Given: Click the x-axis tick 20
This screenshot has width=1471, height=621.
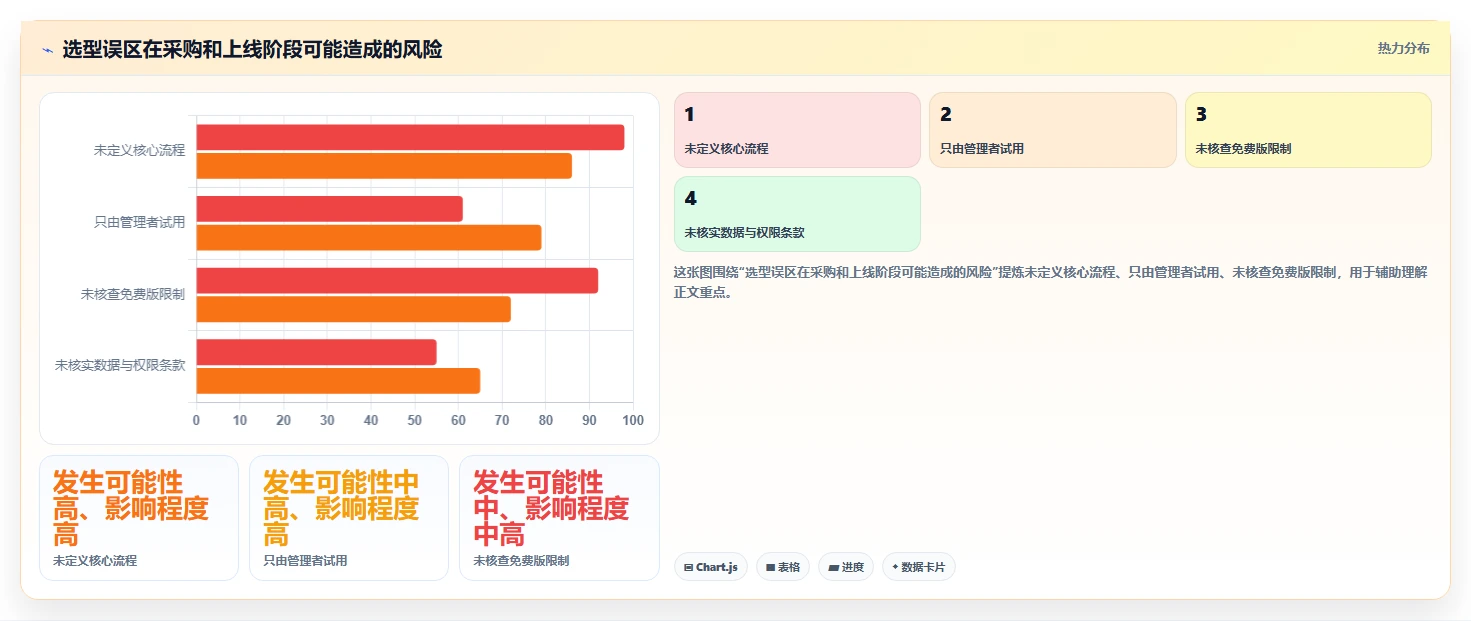Looking at the screenshot, I should point(284,420).
